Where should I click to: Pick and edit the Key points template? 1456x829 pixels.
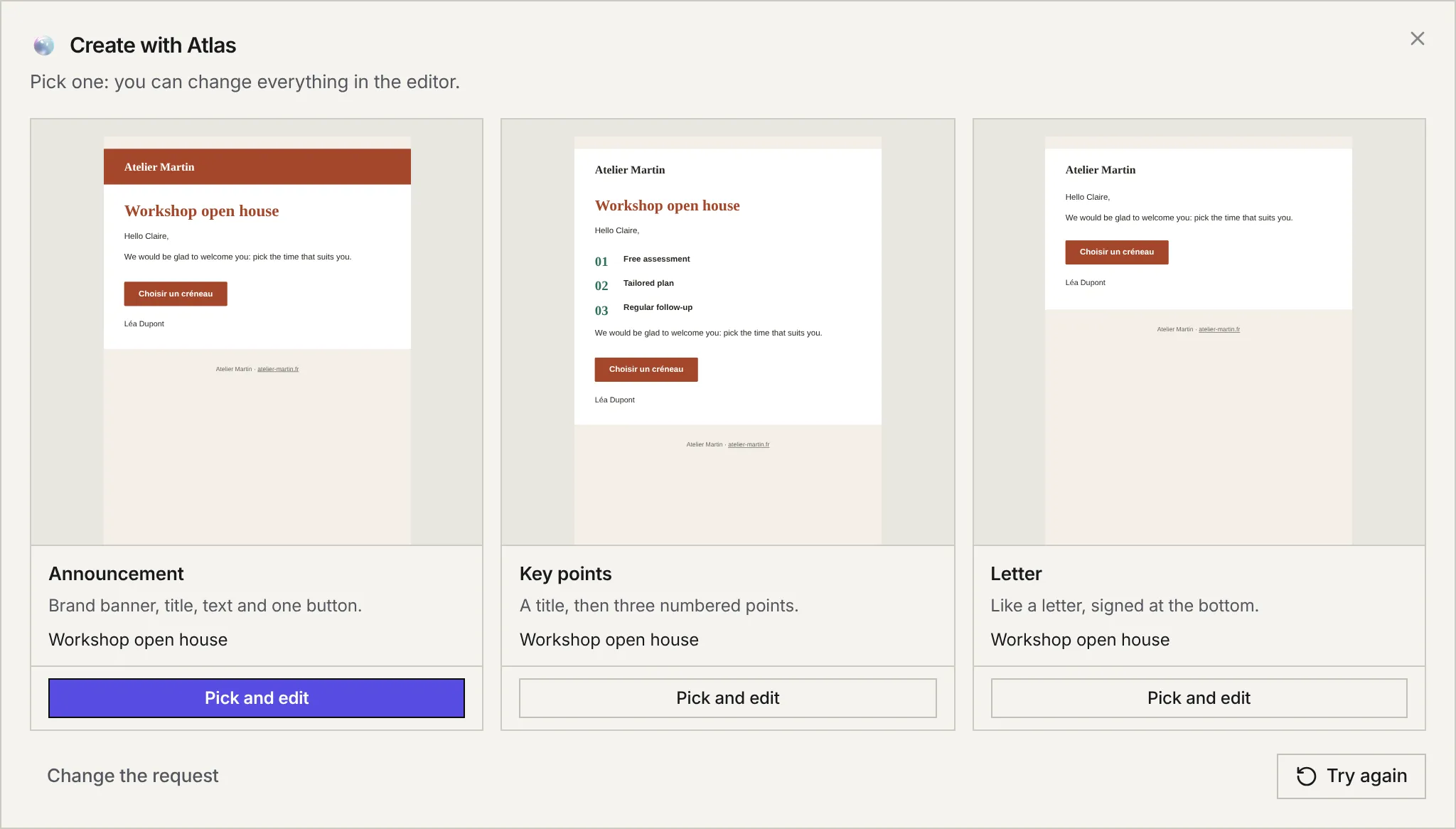pyautogui.click(x=727, y=698)
